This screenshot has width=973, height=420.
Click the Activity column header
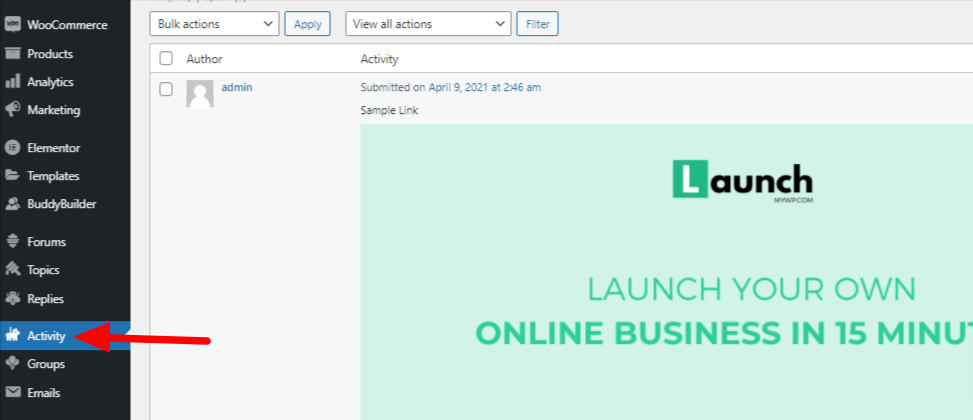(x=379, y=59)
